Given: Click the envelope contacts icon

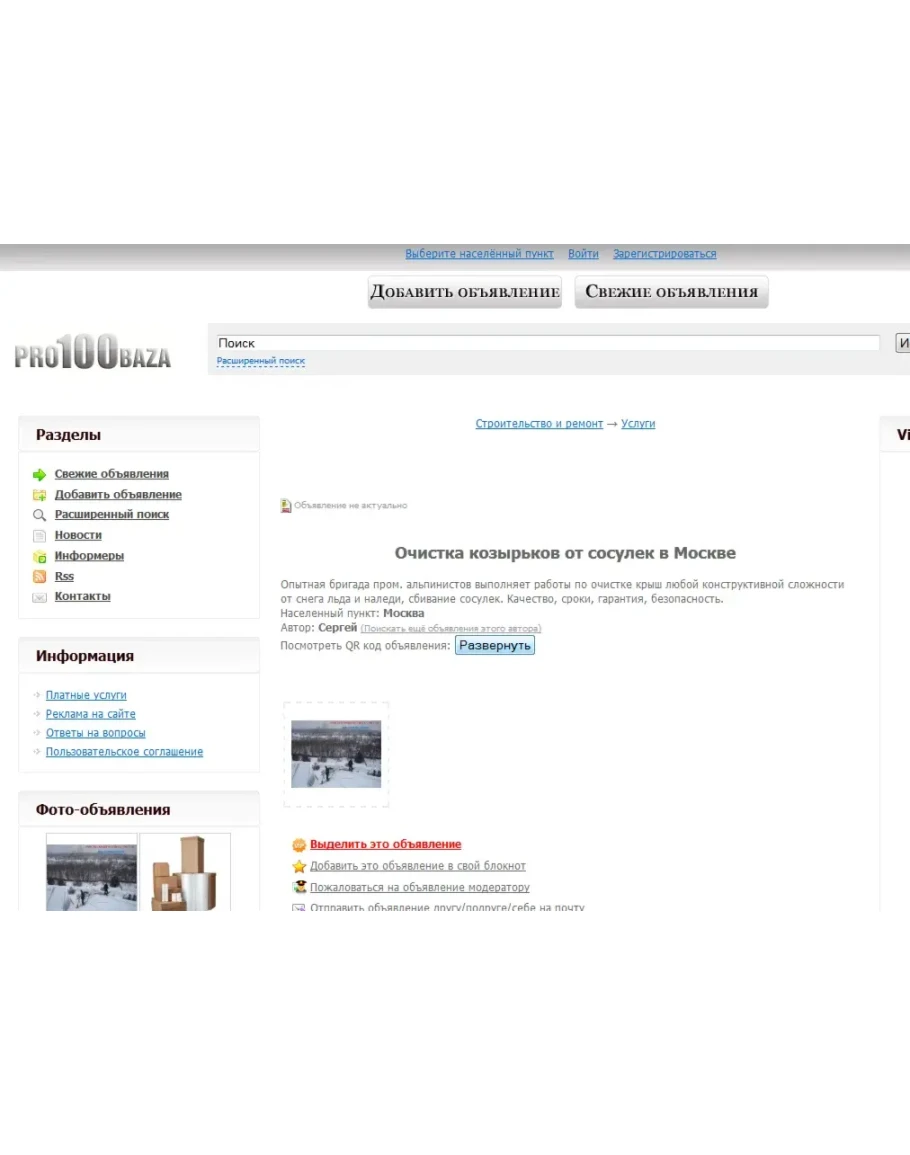Looking at the screenshot, I should pyautogui.click(x=40, y=597).
